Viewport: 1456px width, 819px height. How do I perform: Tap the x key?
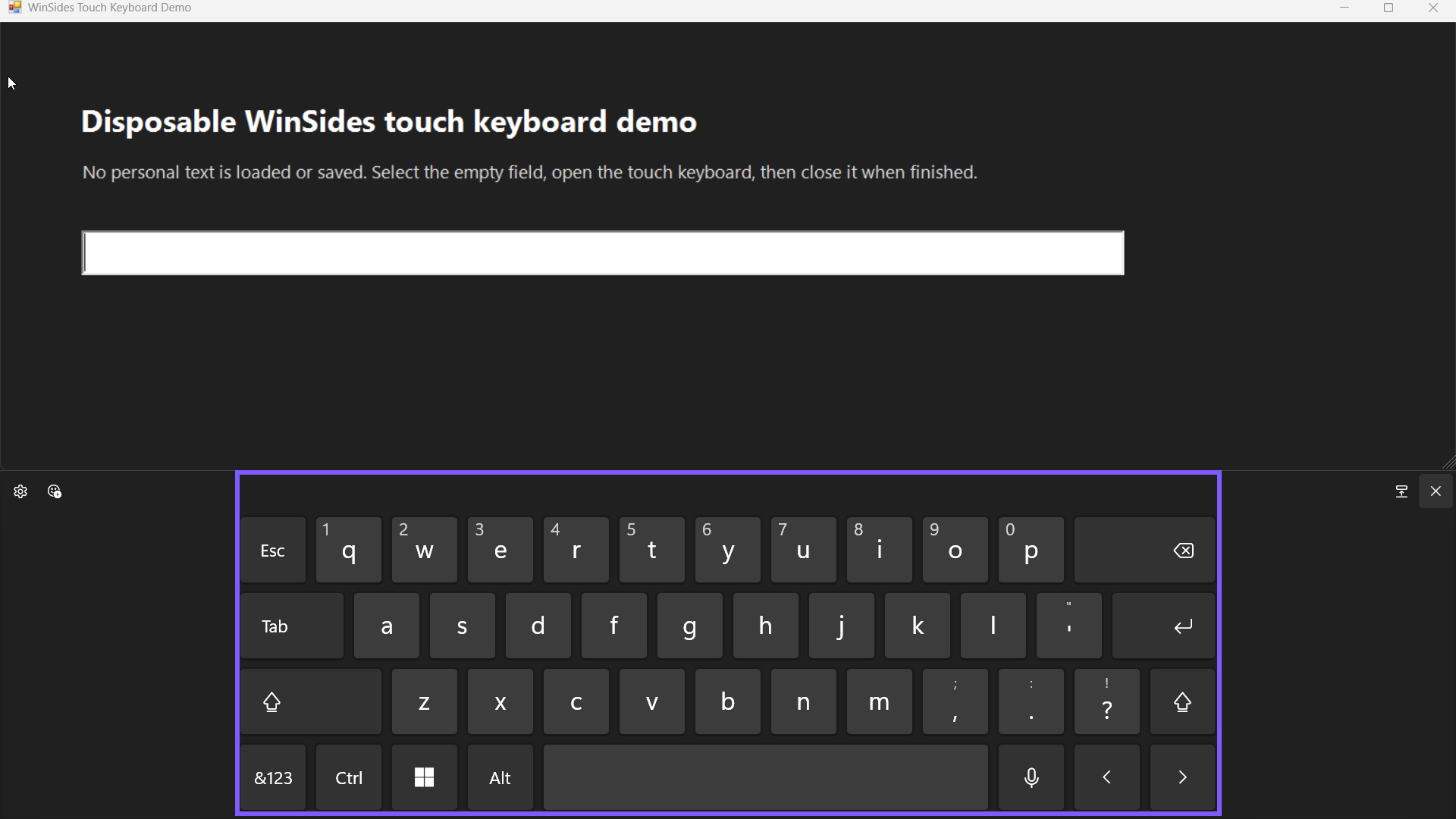pos(500,702)
